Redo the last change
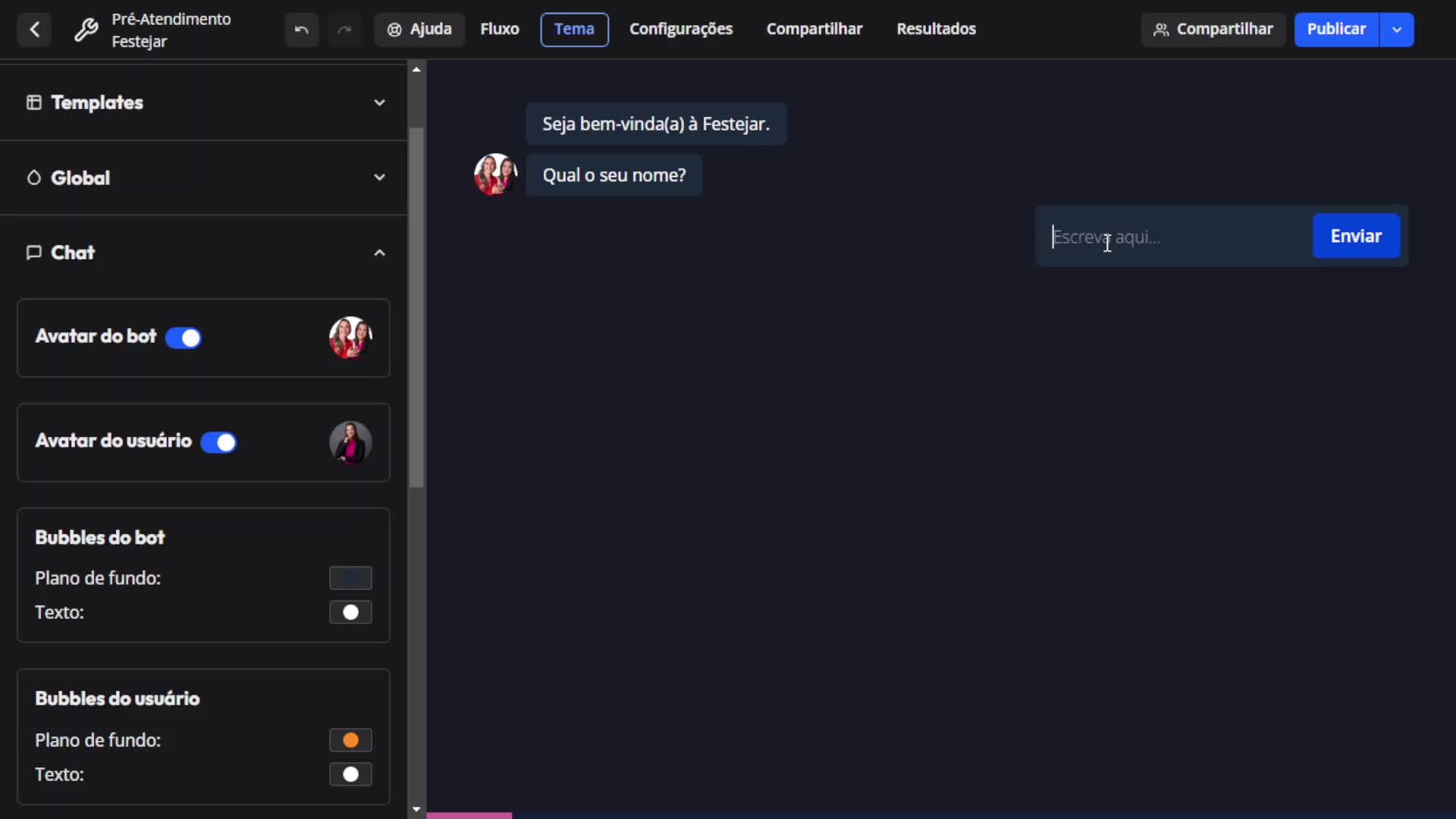The height and width of the screenshot is (819, 1456). 345,30
